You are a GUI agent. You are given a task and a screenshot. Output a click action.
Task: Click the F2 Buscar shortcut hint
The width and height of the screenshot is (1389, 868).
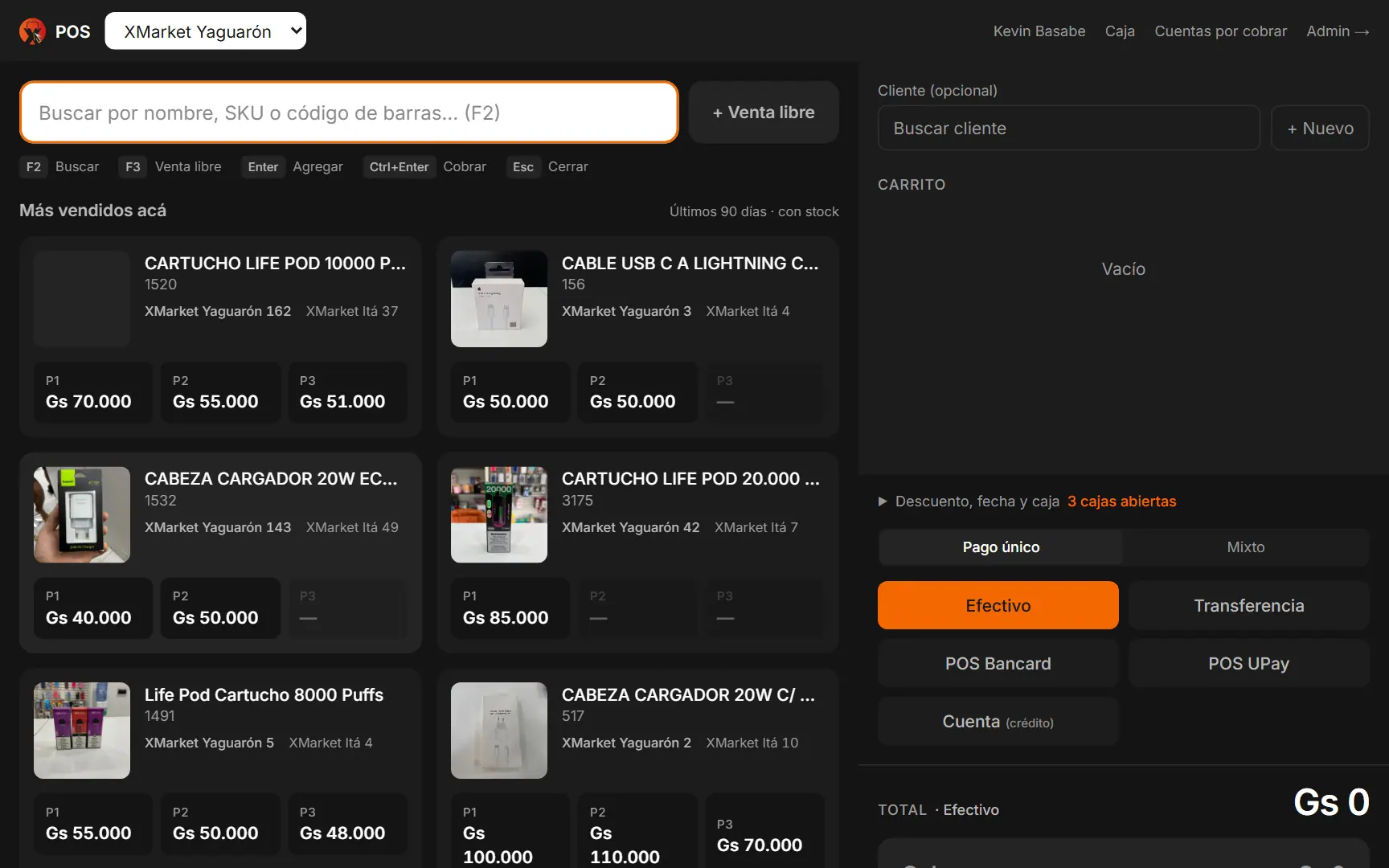[59, 166]
